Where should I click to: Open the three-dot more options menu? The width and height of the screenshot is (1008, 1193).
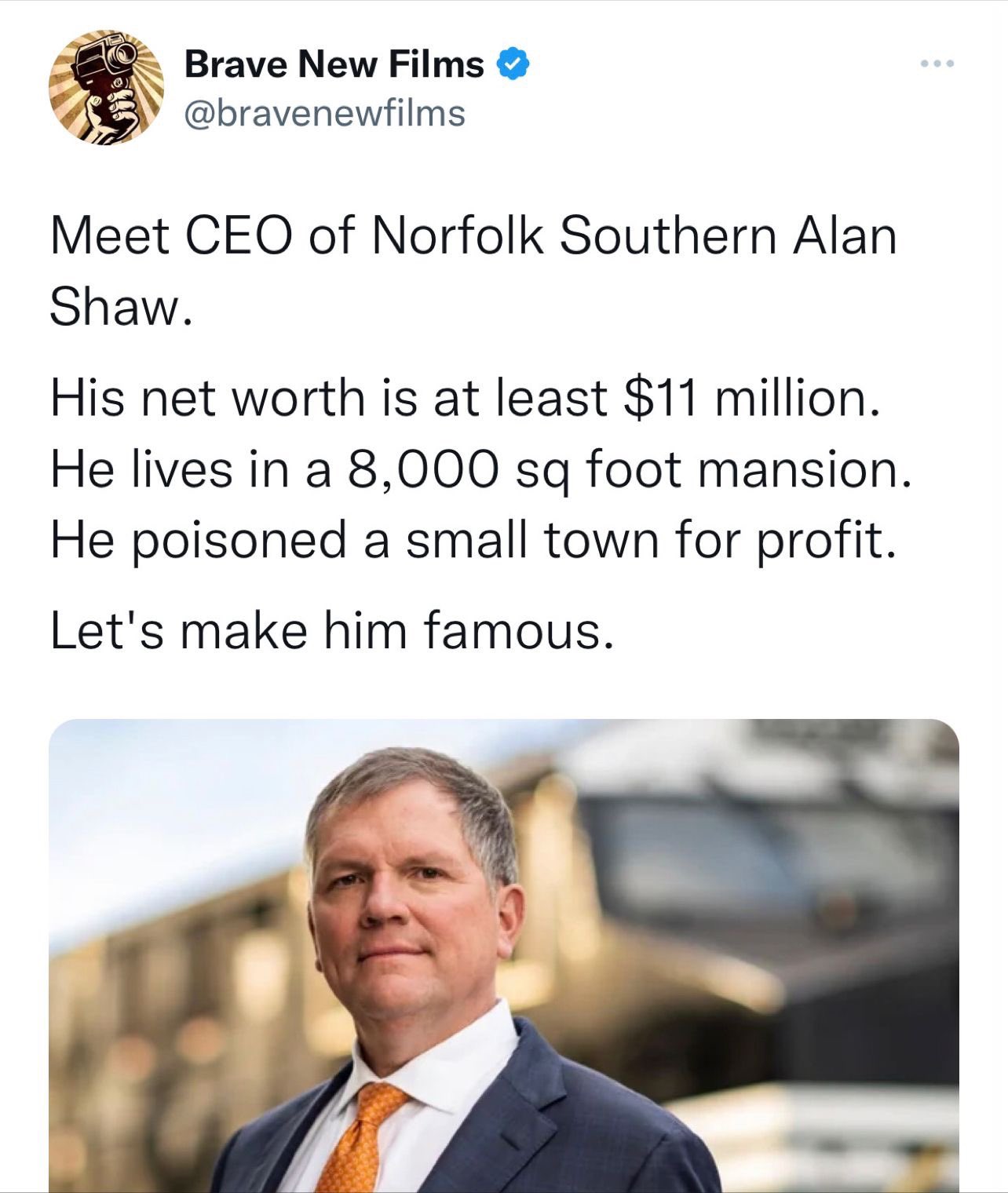point(938,64)
